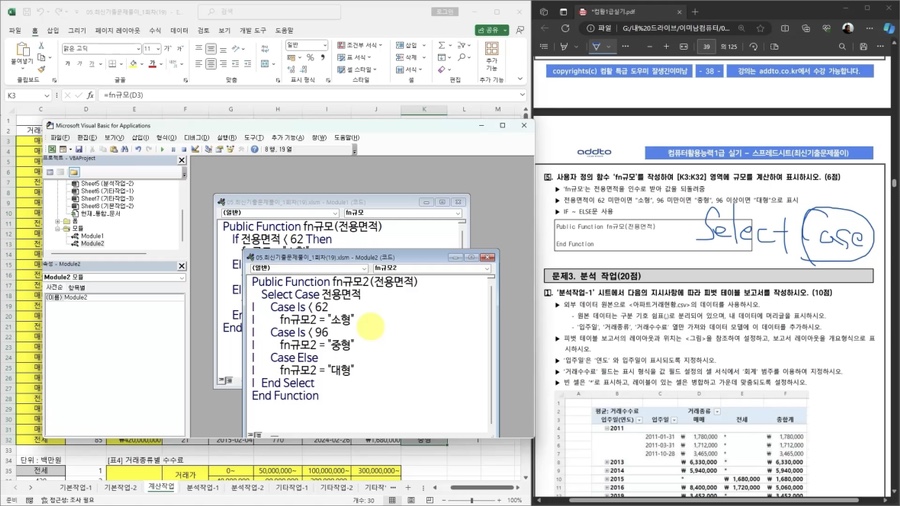
Task: Click the Paste icon in Excel ribbon
Action: pos(22,50)
